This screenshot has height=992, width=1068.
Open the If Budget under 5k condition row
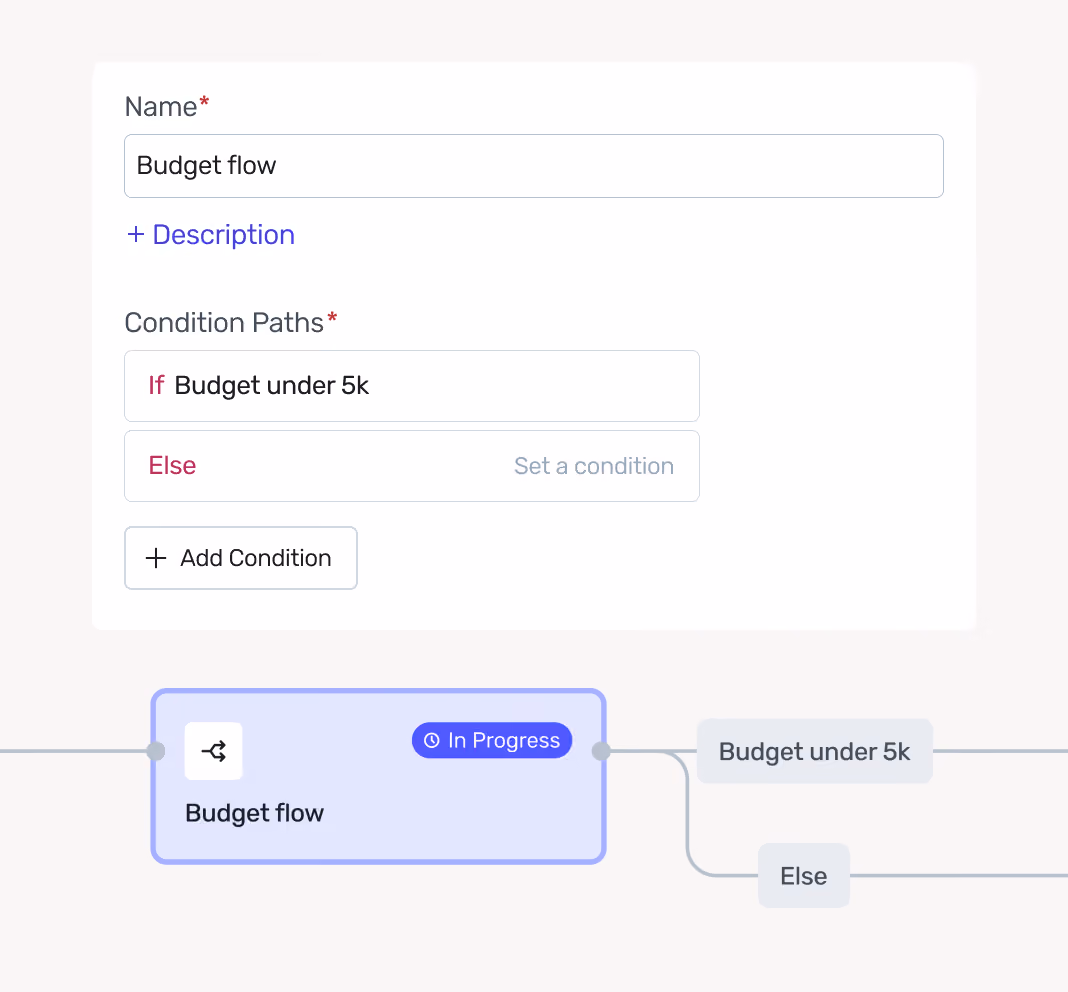(x=411, y=386)
